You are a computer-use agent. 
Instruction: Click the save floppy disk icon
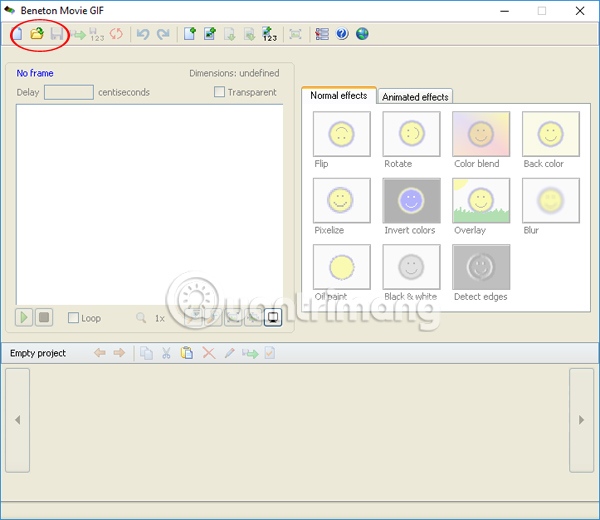57,34
